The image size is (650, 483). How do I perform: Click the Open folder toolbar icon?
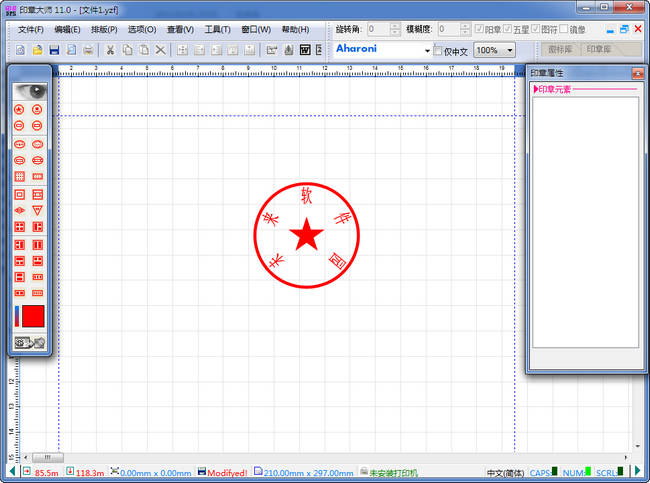pyautogui.click(x=37, y=50)
